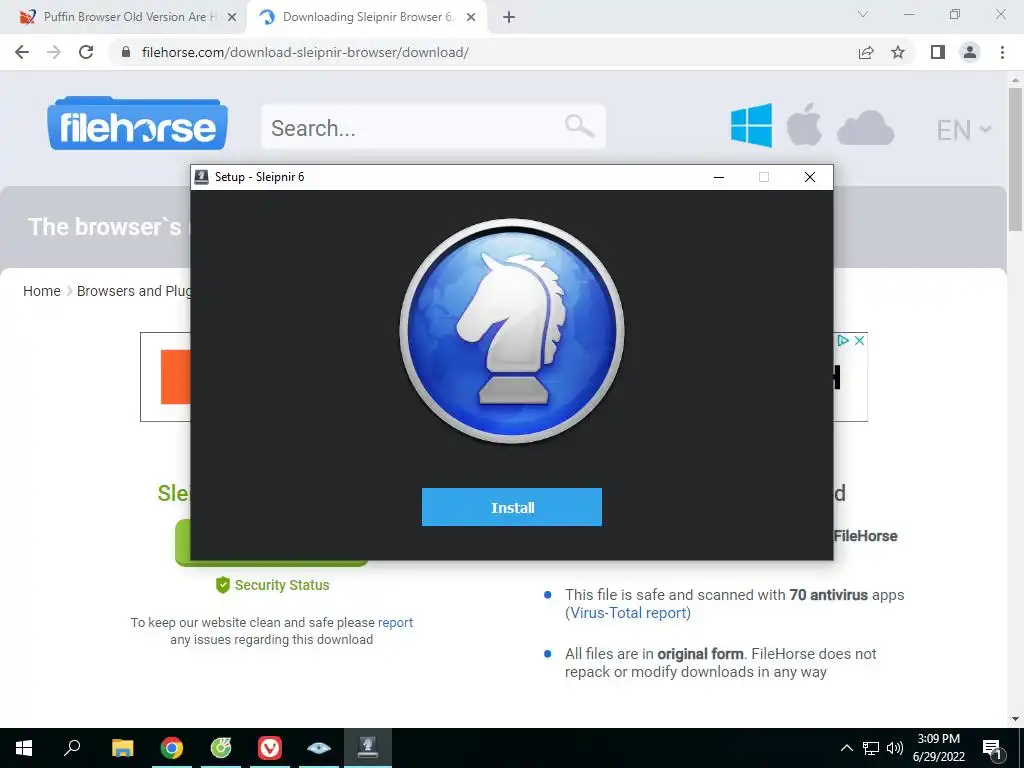The image size is (1024, 768).
Task: Bookmark this page with the star icon
Action: point(898,52)
